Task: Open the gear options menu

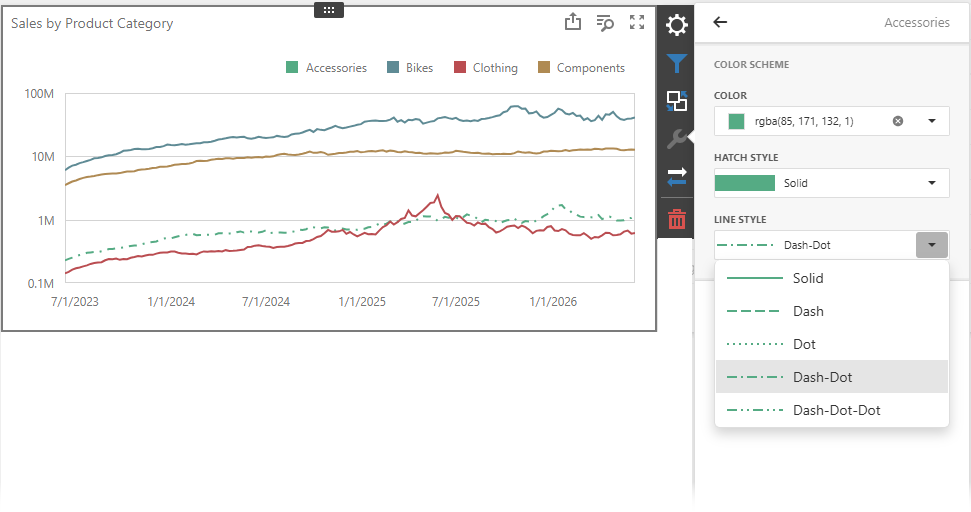Action: click(676, 25)
